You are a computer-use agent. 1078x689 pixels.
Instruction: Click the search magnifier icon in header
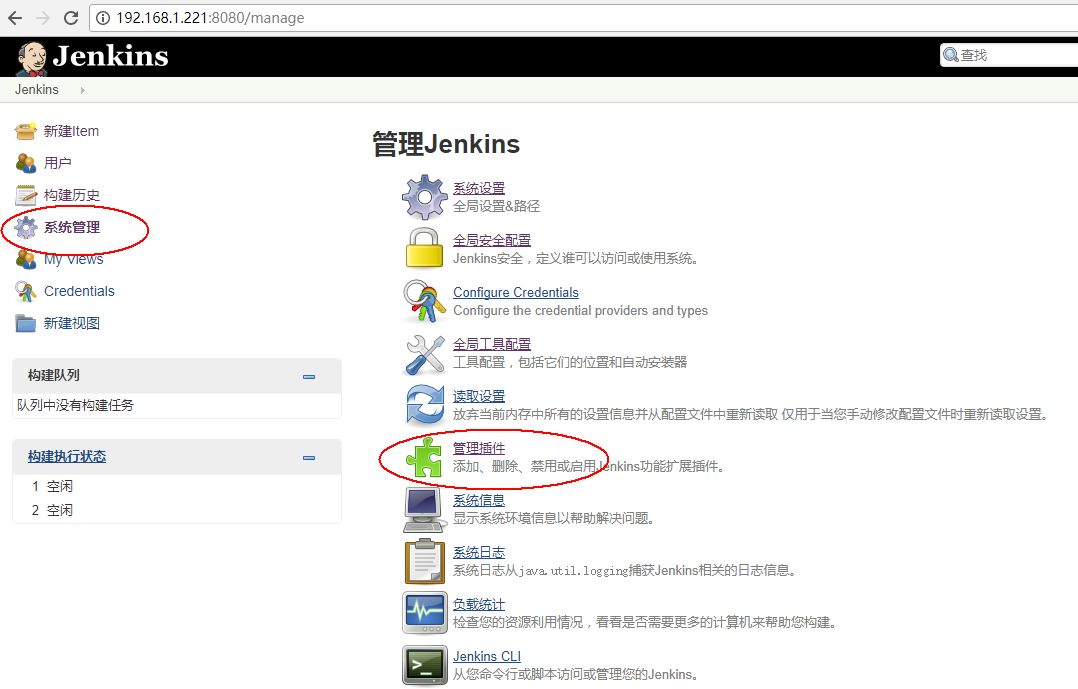point(951,55)
